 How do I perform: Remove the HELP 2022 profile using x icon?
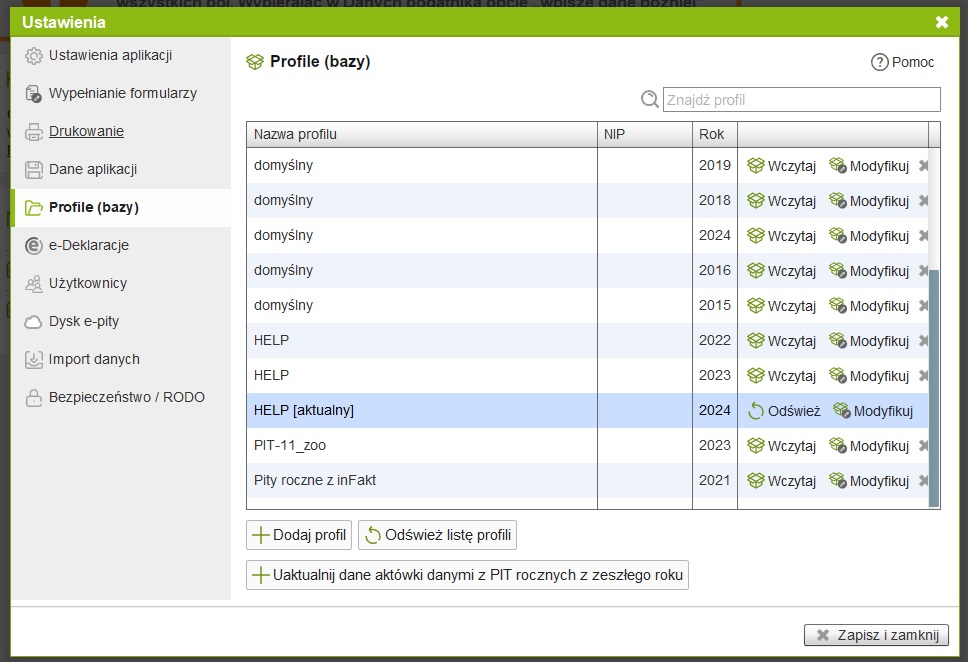[923, 341]
